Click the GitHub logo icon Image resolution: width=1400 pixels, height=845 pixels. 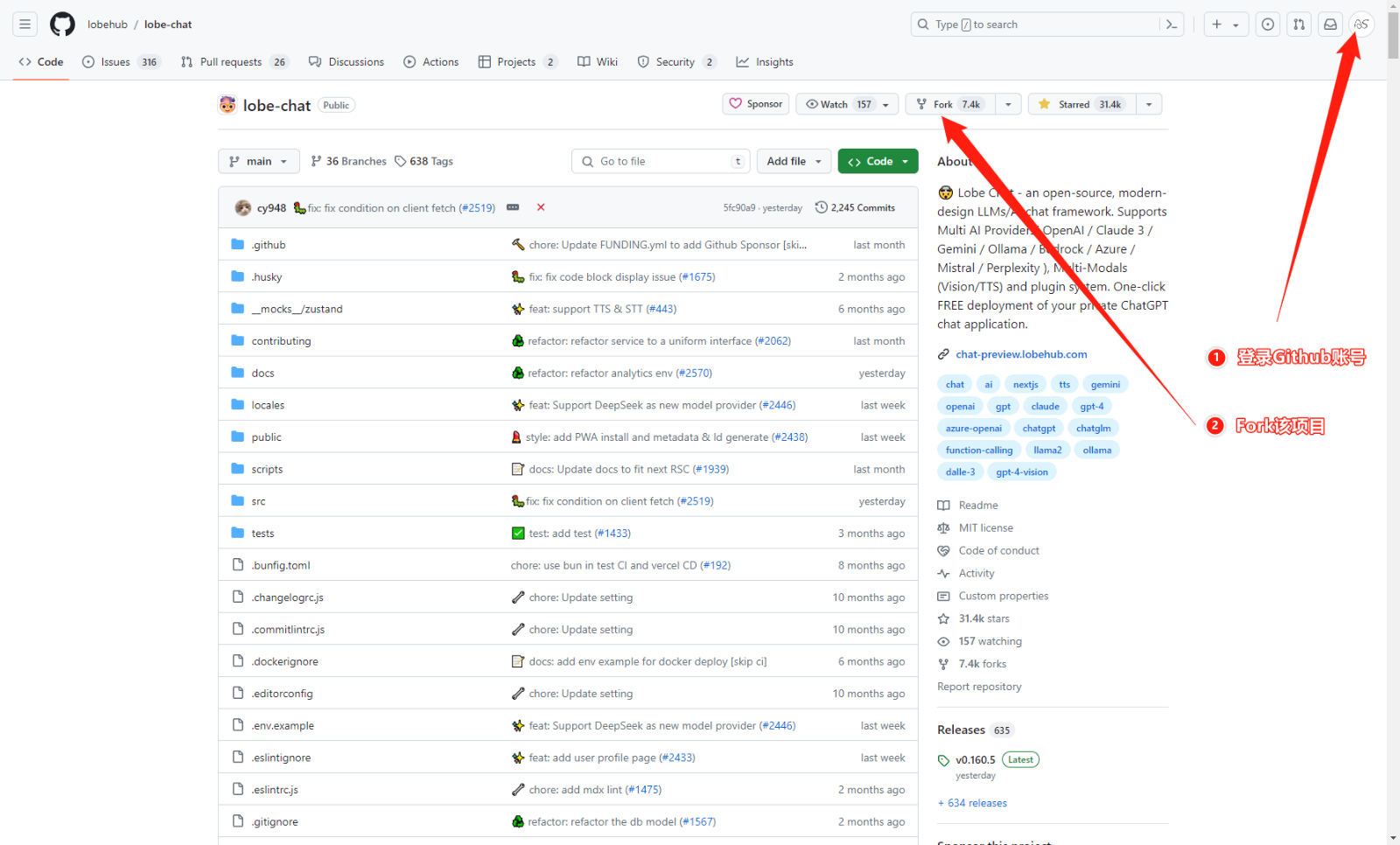[x=62, y=24]
